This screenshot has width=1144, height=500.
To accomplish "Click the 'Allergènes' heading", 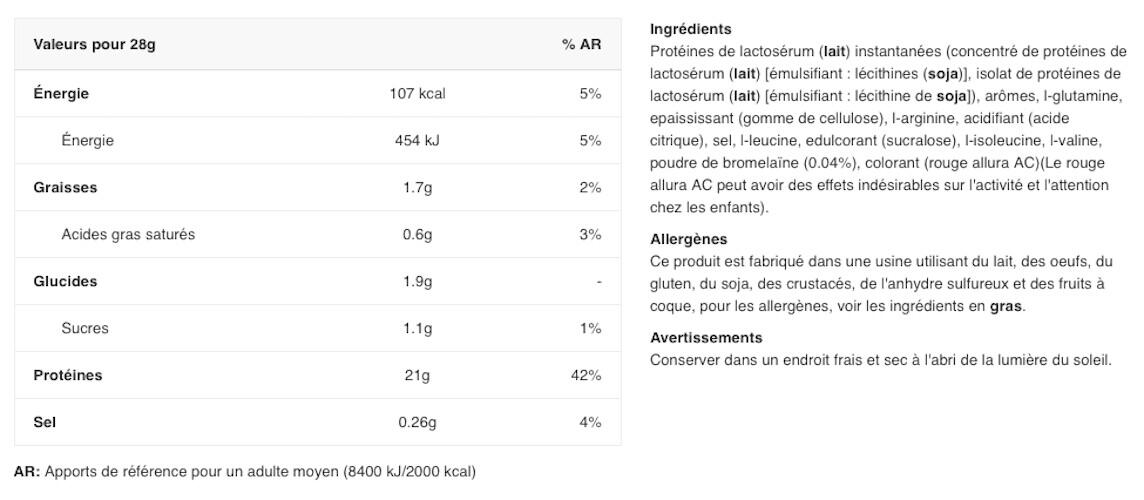I will point(688,239).
